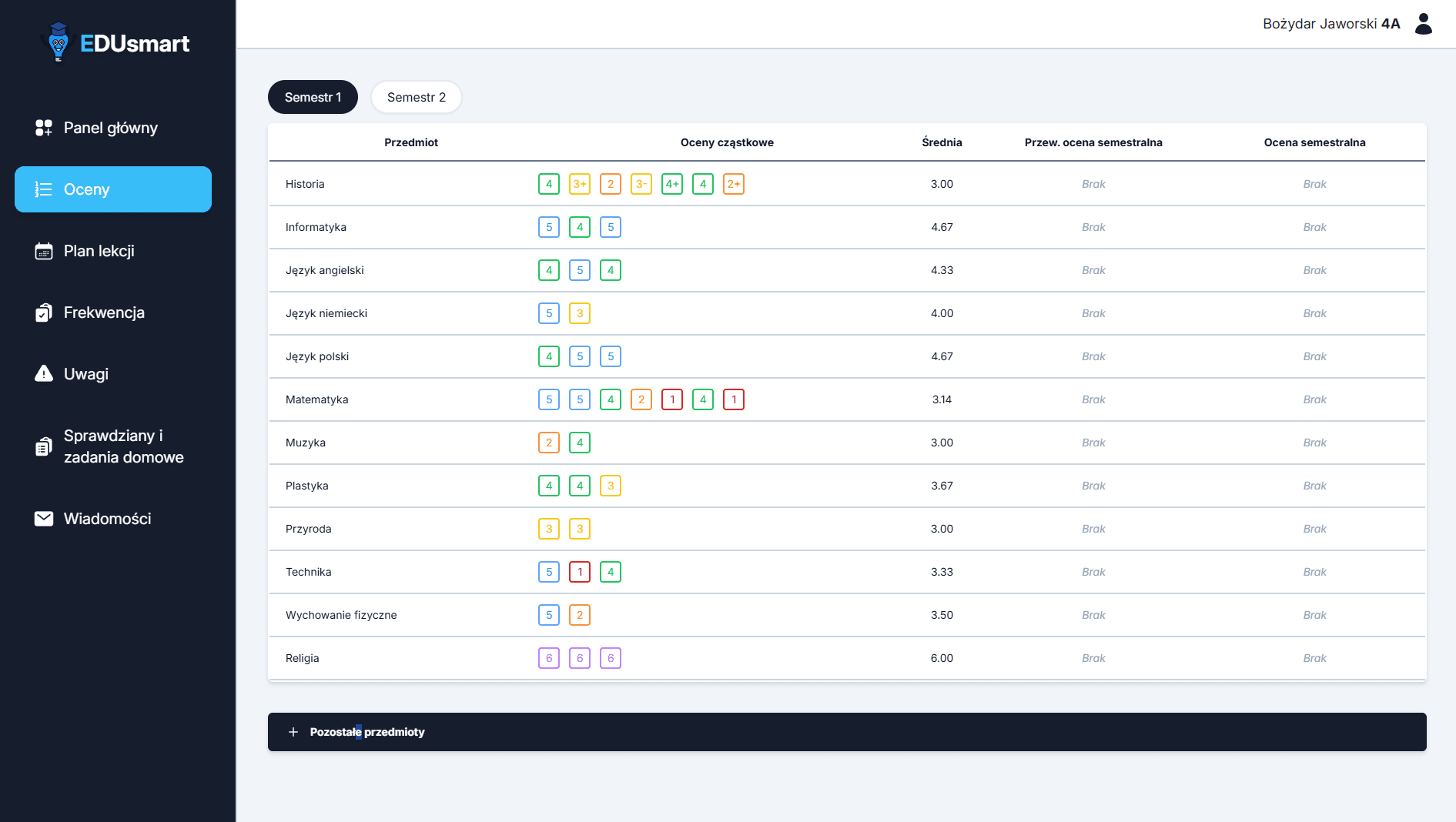This screenshot has height=822, width=1456.
Task: Click the Średnia column header
Action: (942, 142)
